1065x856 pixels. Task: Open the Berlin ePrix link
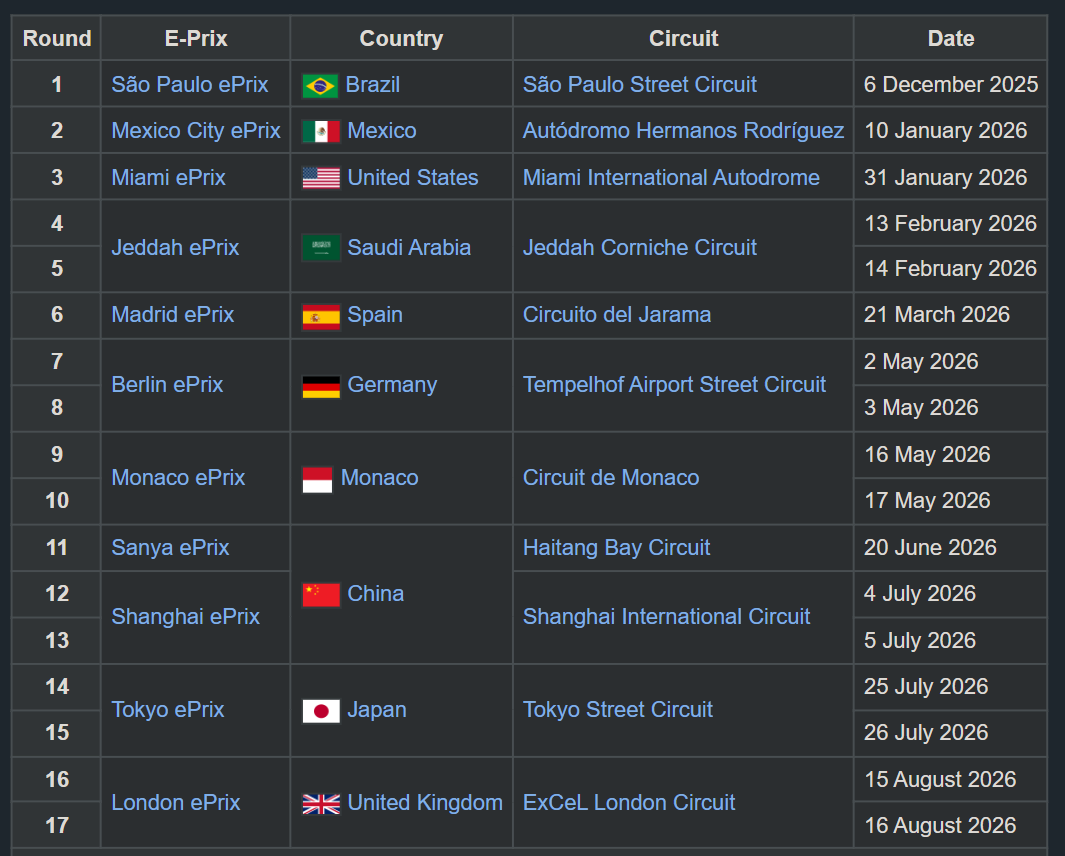point(167,385)
